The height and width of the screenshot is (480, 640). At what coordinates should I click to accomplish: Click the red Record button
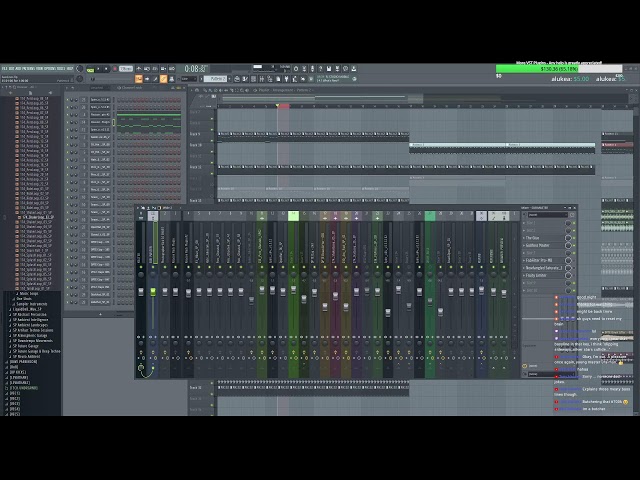pos(115,69)
